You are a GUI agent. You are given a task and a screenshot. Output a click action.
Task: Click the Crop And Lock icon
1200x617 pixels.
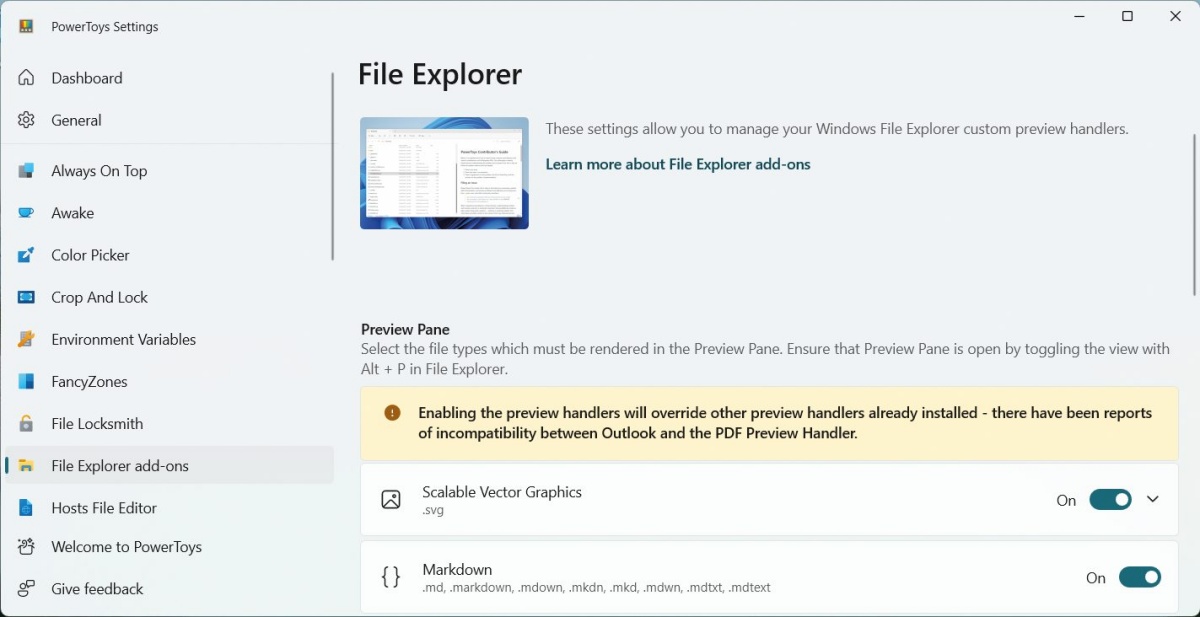(x=26, y=297)
